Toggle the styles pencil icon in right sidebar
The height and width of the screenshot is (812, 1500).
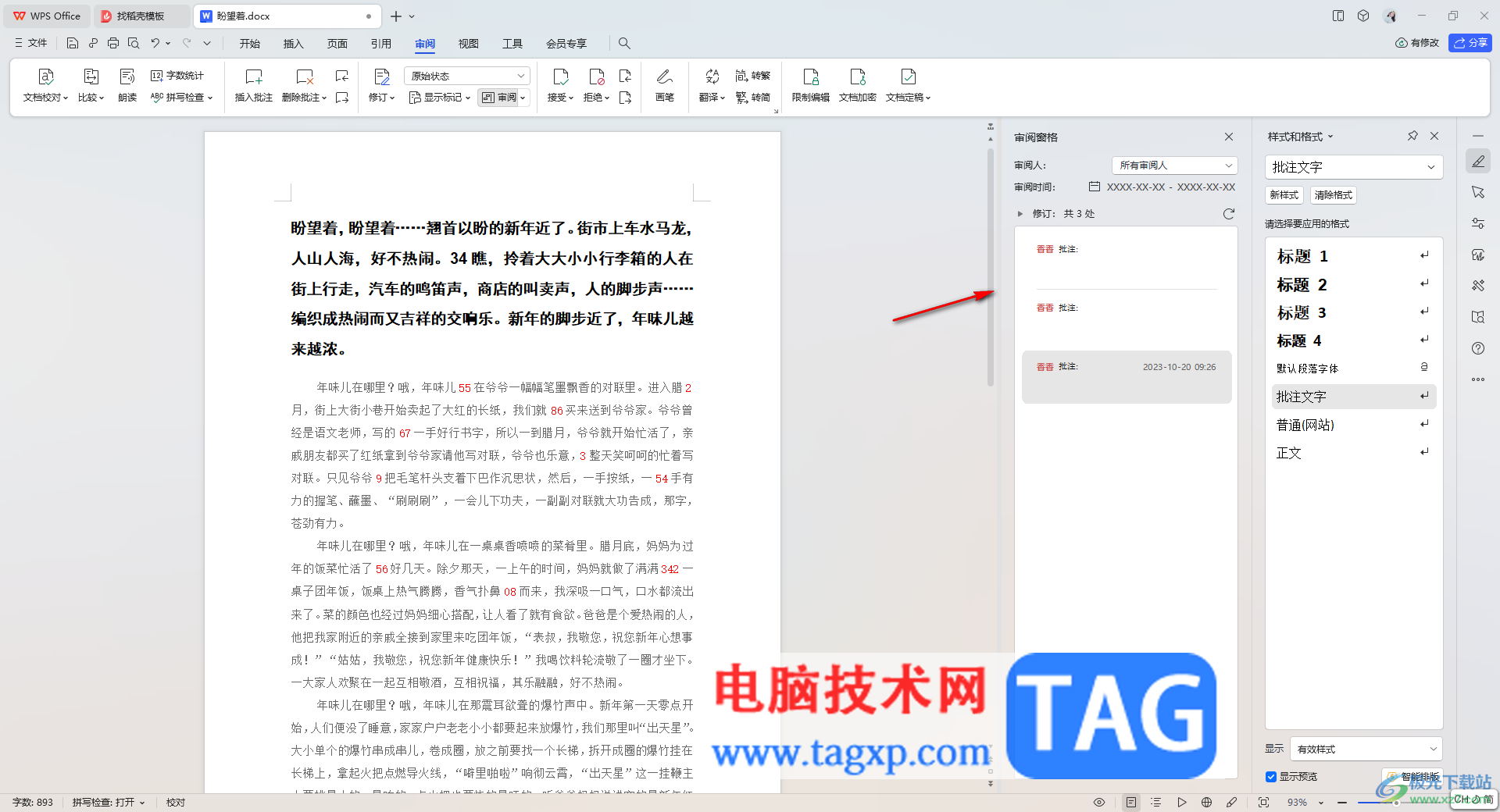tap(1478, 161)
